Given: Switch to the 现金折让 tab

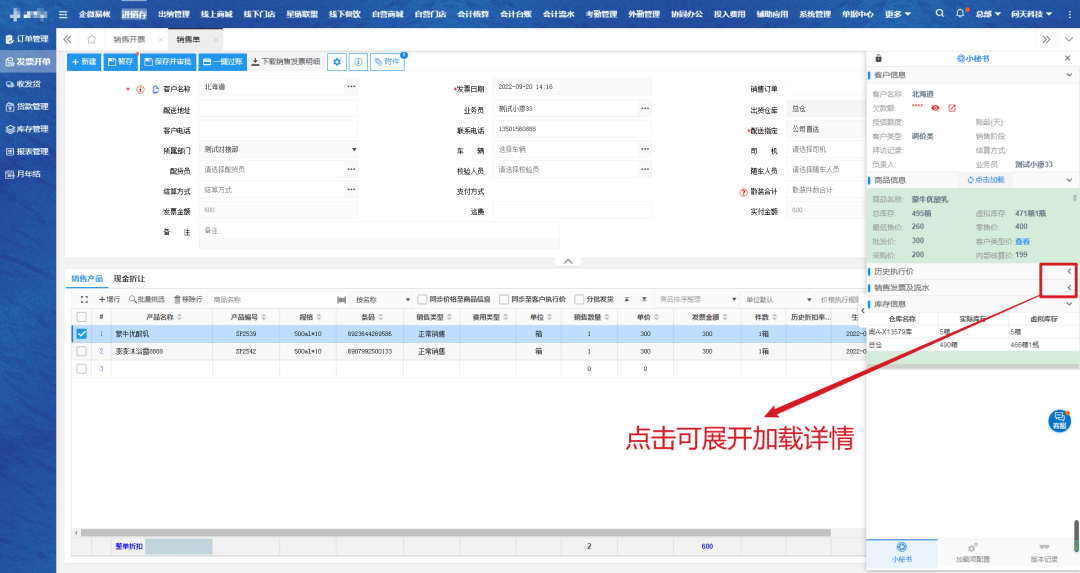Looking at the screenshot, I should coord(129,278).
